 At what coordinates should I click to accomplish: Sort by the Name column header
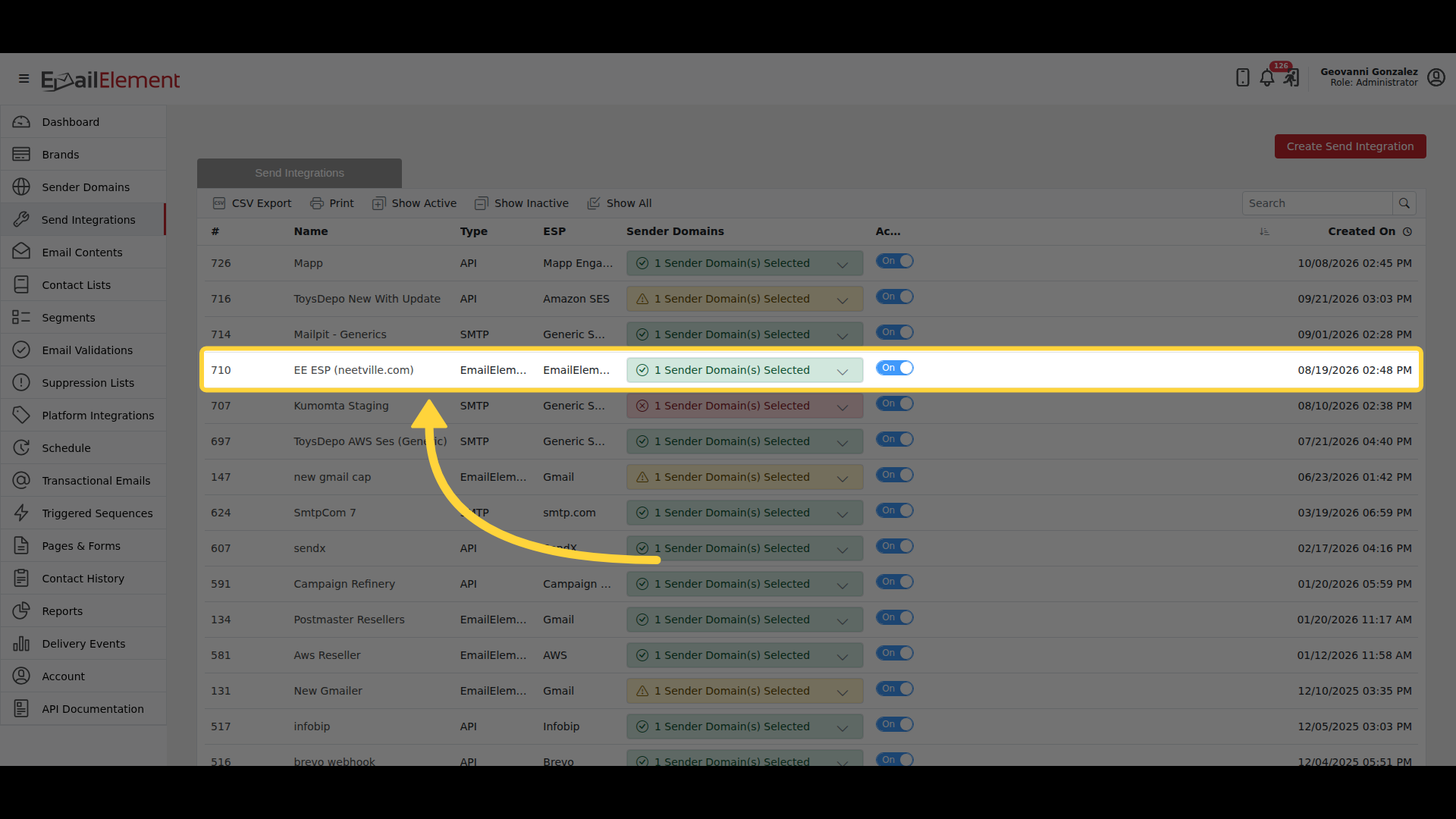311,231
